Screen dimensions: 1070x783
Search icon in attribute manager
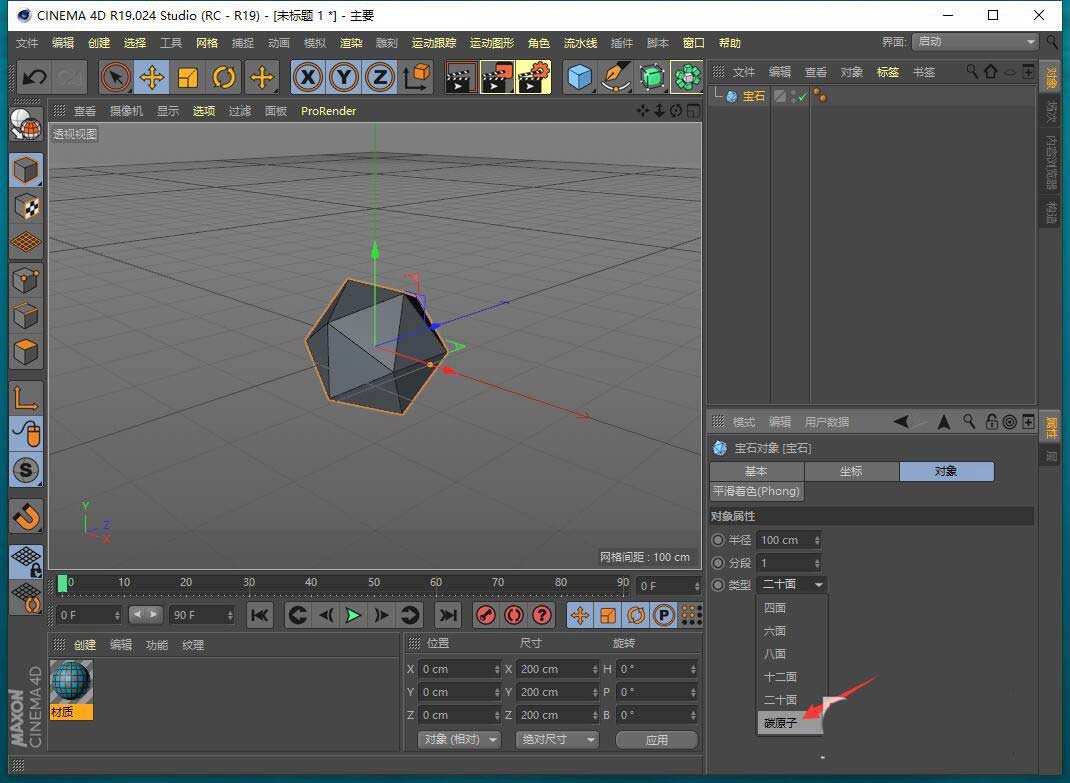[x=968, y=421]
